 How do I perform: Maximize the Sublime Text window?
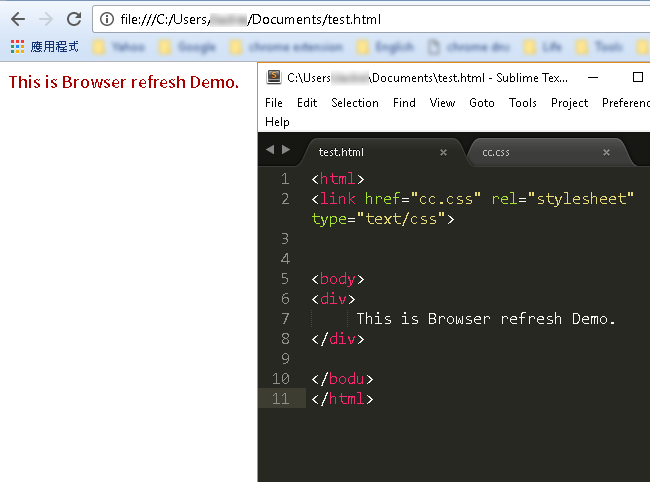638,77
